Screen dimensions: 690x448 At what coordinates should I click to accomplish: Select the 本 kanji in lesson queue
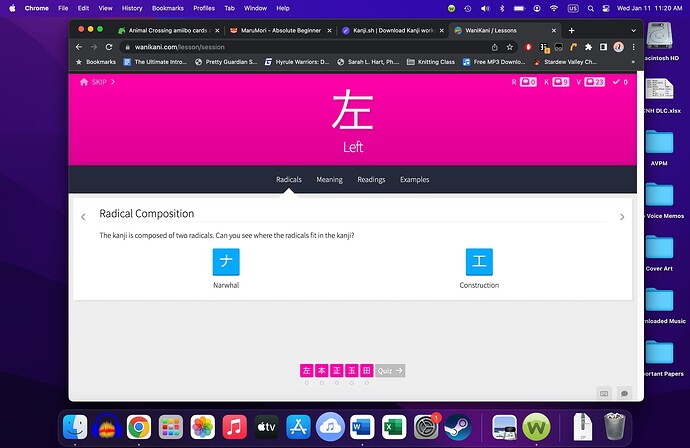pyautogui.click(x=322, y=371)
